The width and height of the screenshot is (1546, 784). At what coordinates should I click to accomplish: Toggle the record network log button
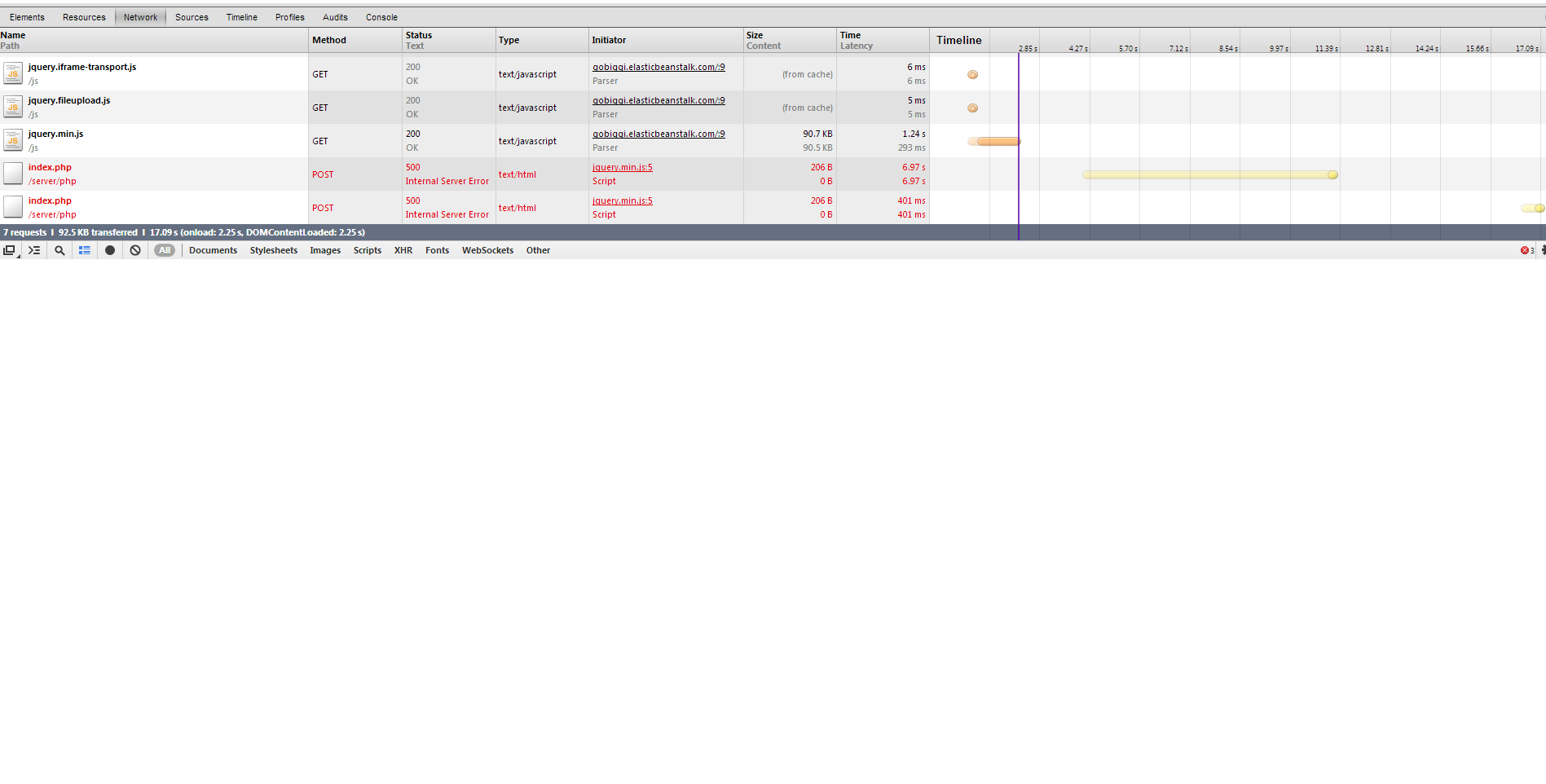(x=110, y=251)
